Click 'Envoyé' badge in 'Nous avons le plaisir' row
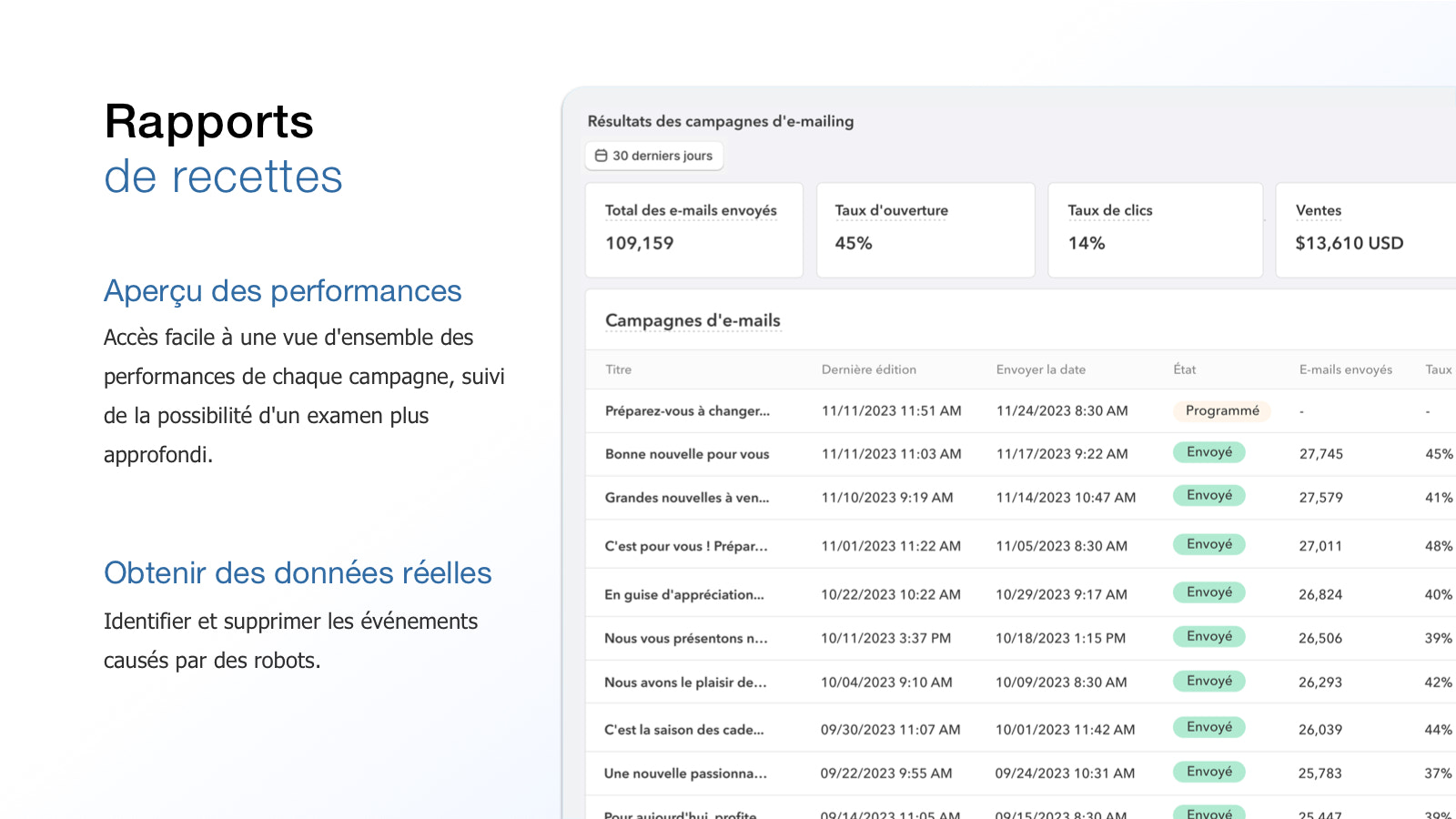Screen dimensions: 1456x819 (x=1209, y=681)
